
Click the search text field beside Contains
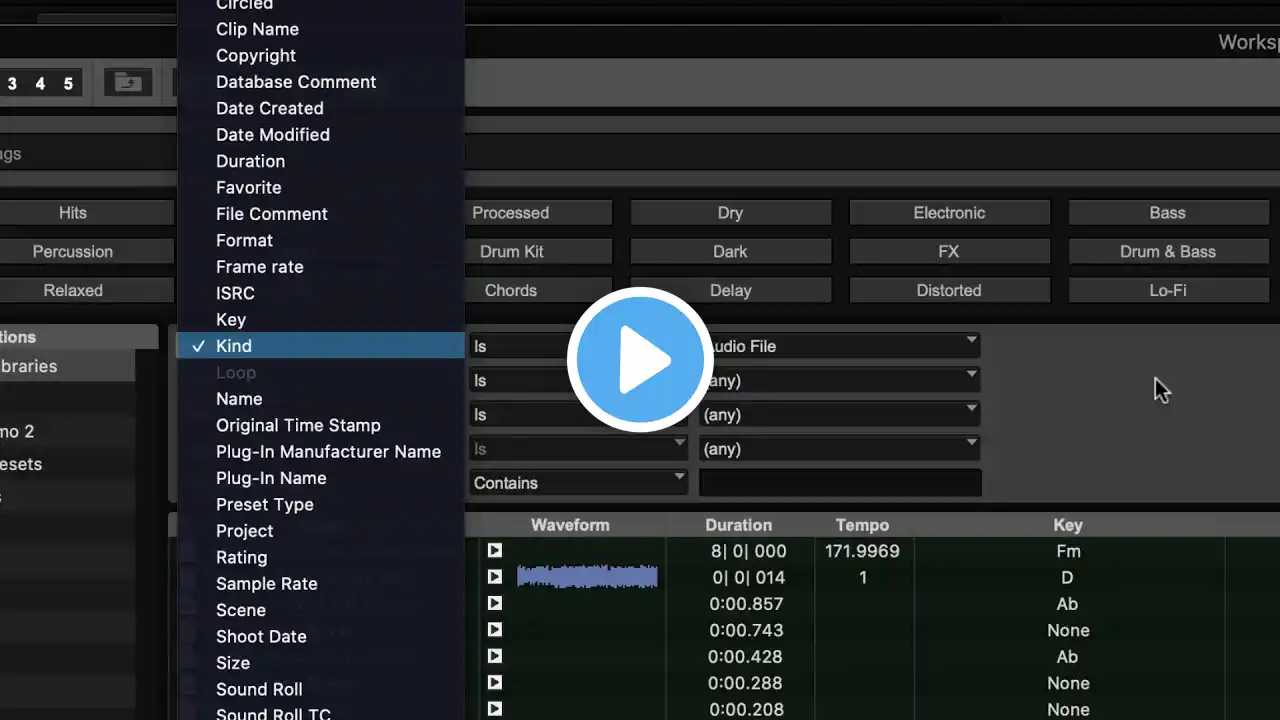coord(840,483)
